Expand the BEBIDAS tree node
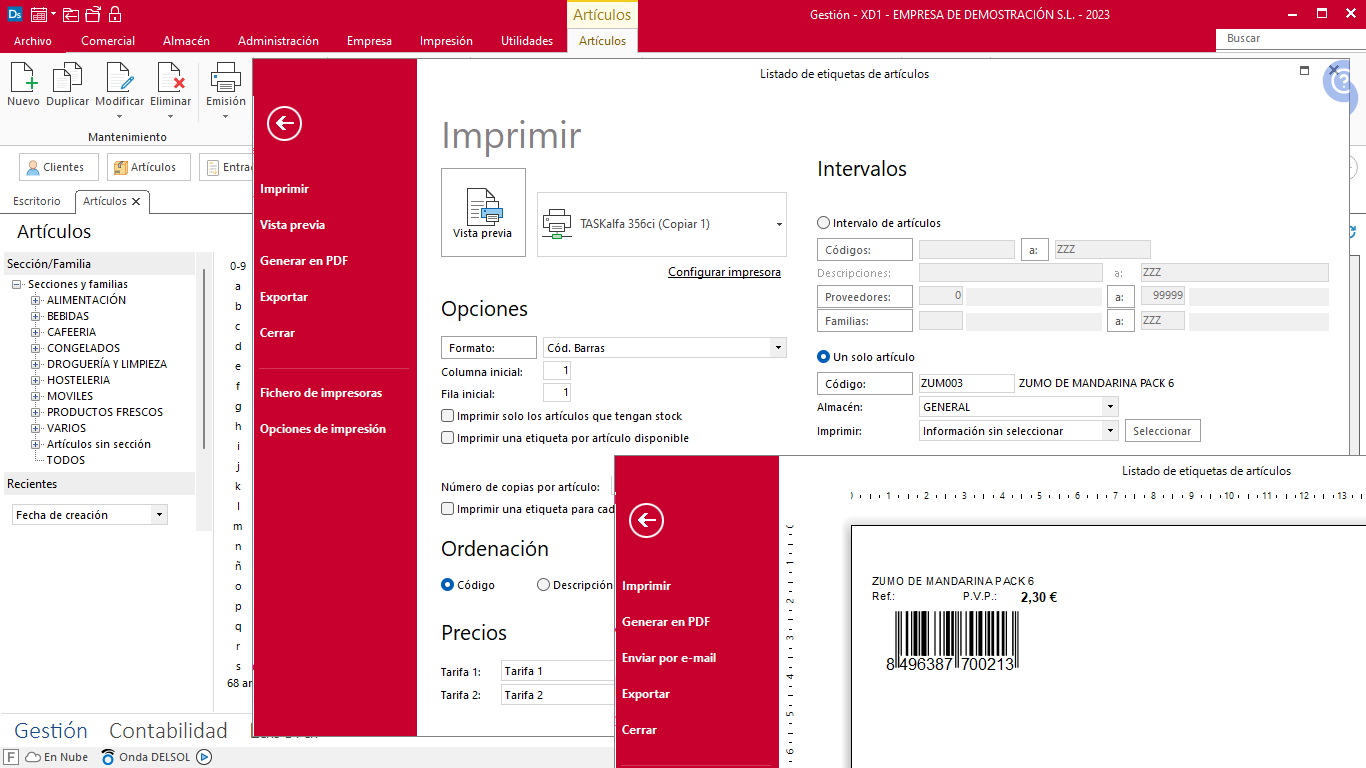This screenshot has width=1366, height=768. point(36,316)
